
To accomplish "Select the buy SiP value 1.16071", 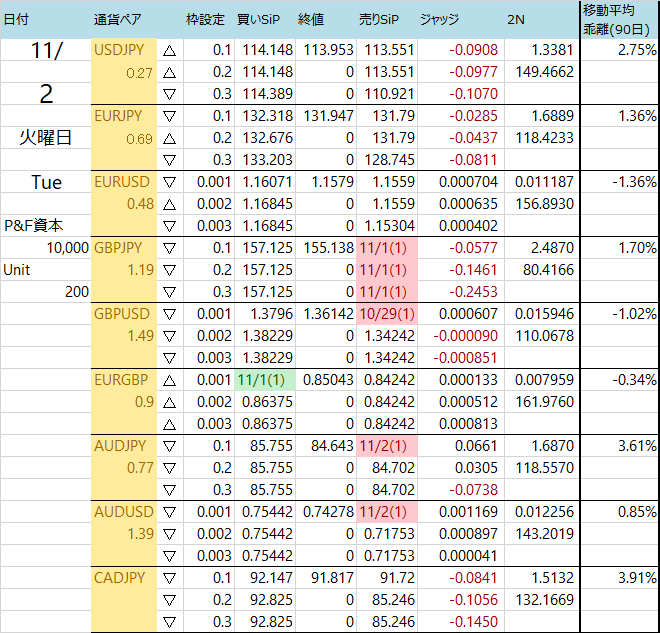I will pyautogui.click(x=268, y=182).
